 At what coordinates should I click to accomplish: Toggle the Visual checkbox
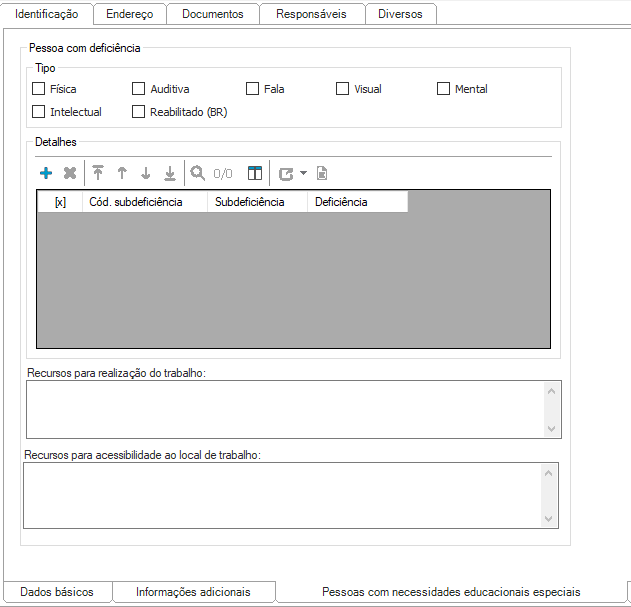(343, 89)
